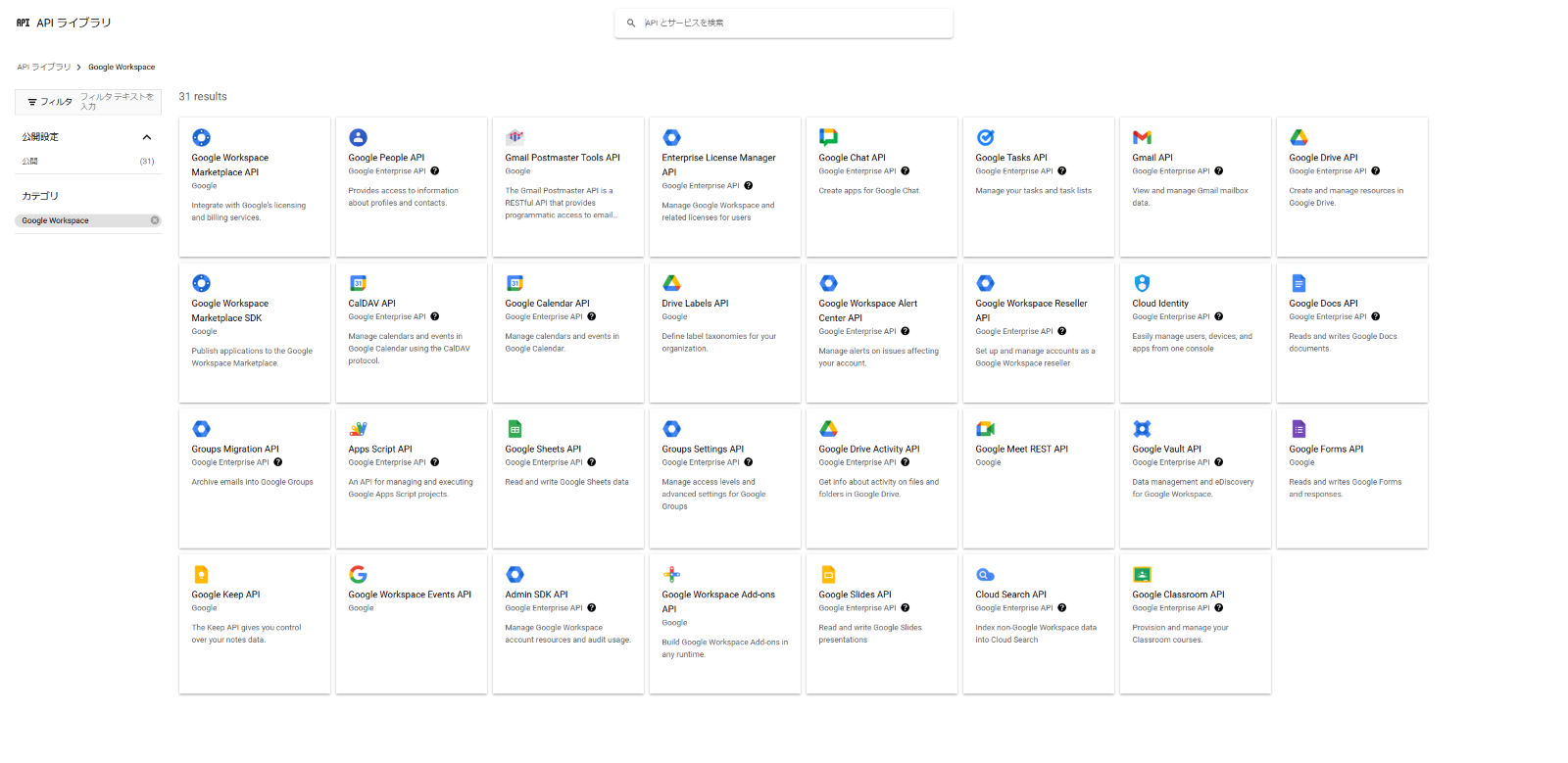Viewport: 1568px width, 763px height.
Task: Click the Enterprise License Manager API icon
Action: click(671, 137)
